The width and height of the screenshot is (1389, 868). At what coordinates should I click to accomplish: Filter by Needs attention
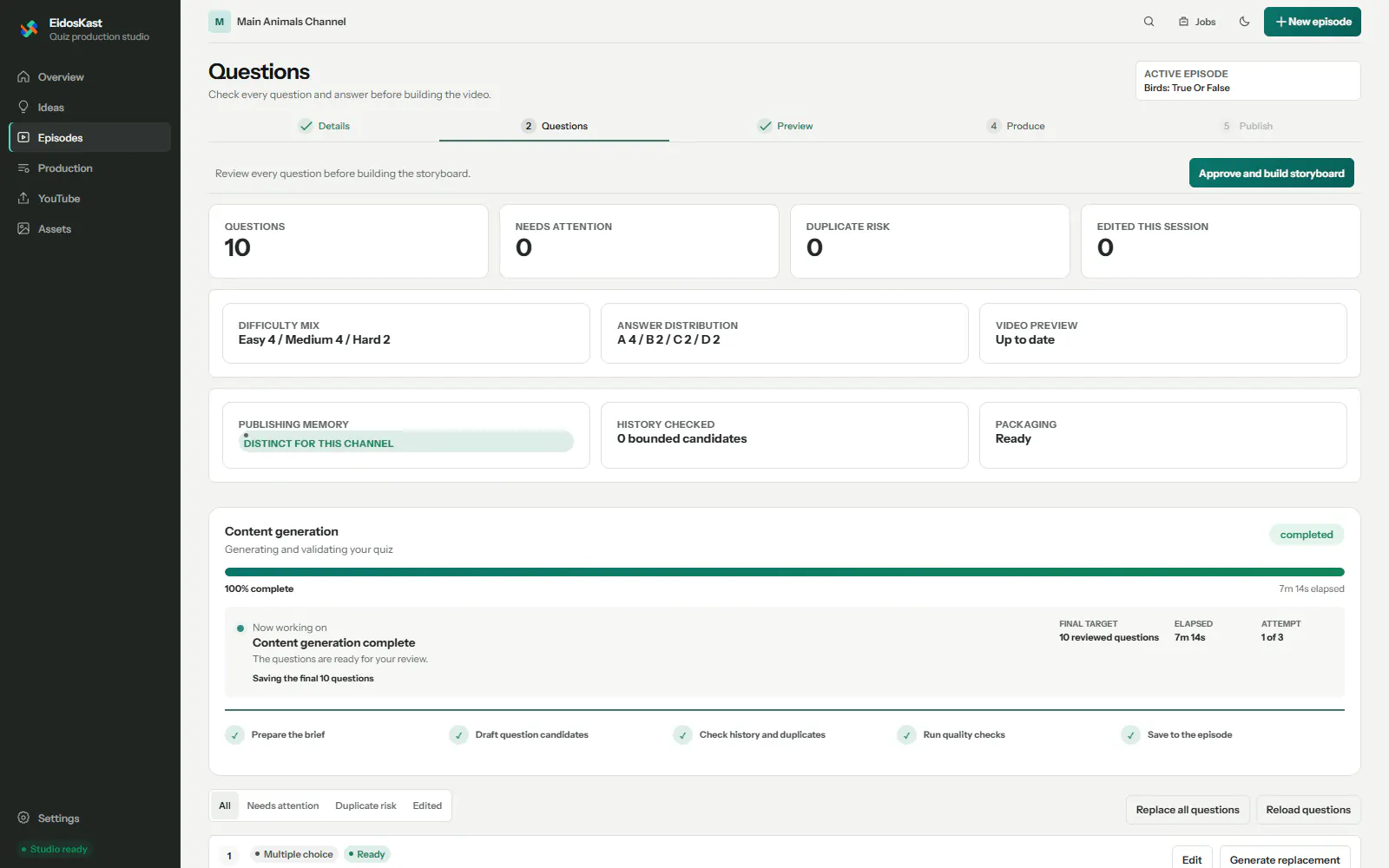coord(283,806)
